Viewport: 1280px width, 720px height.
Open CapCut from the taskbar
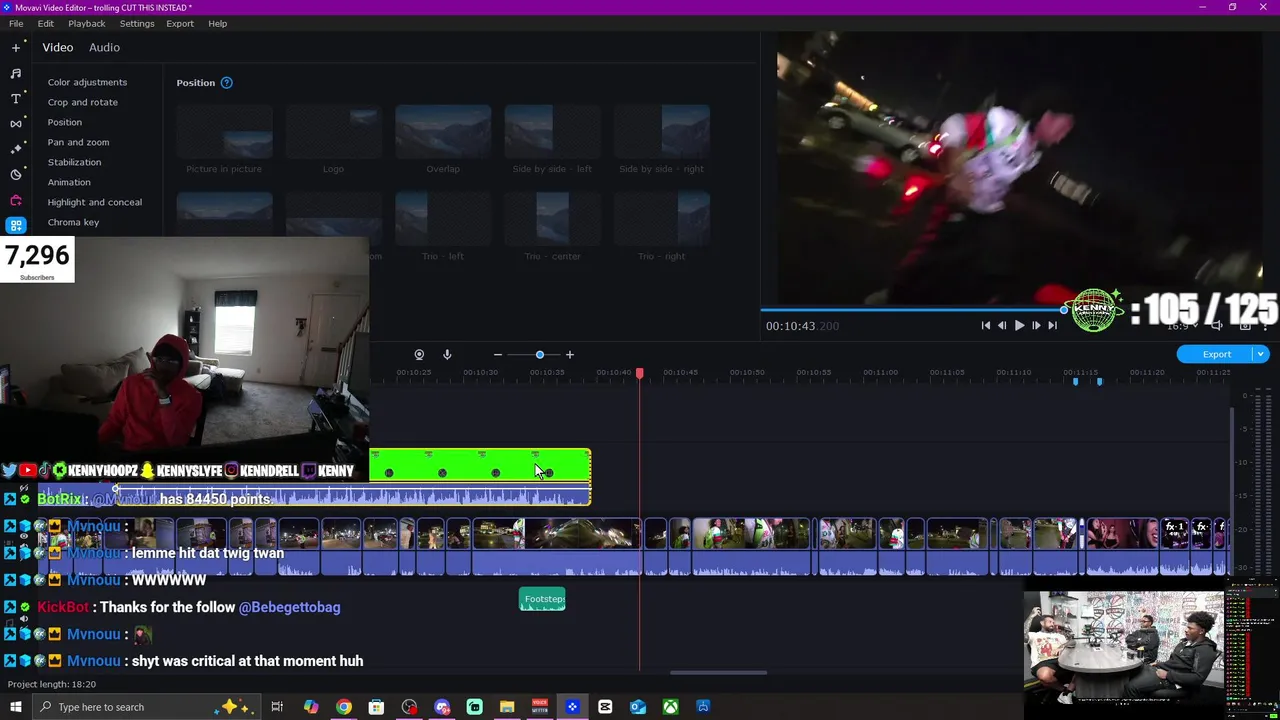[605, 707]
